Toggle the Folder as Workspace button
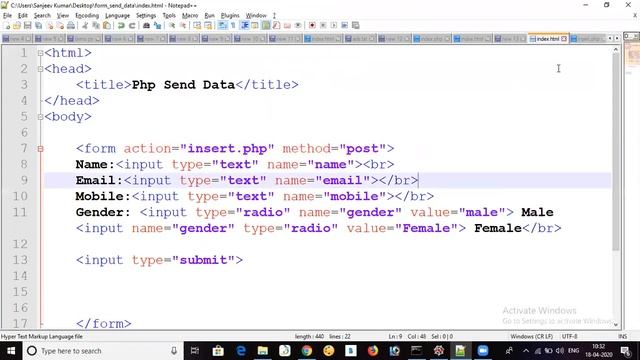Viewport: 640px width, 360px height. click(x=287, y=25)
